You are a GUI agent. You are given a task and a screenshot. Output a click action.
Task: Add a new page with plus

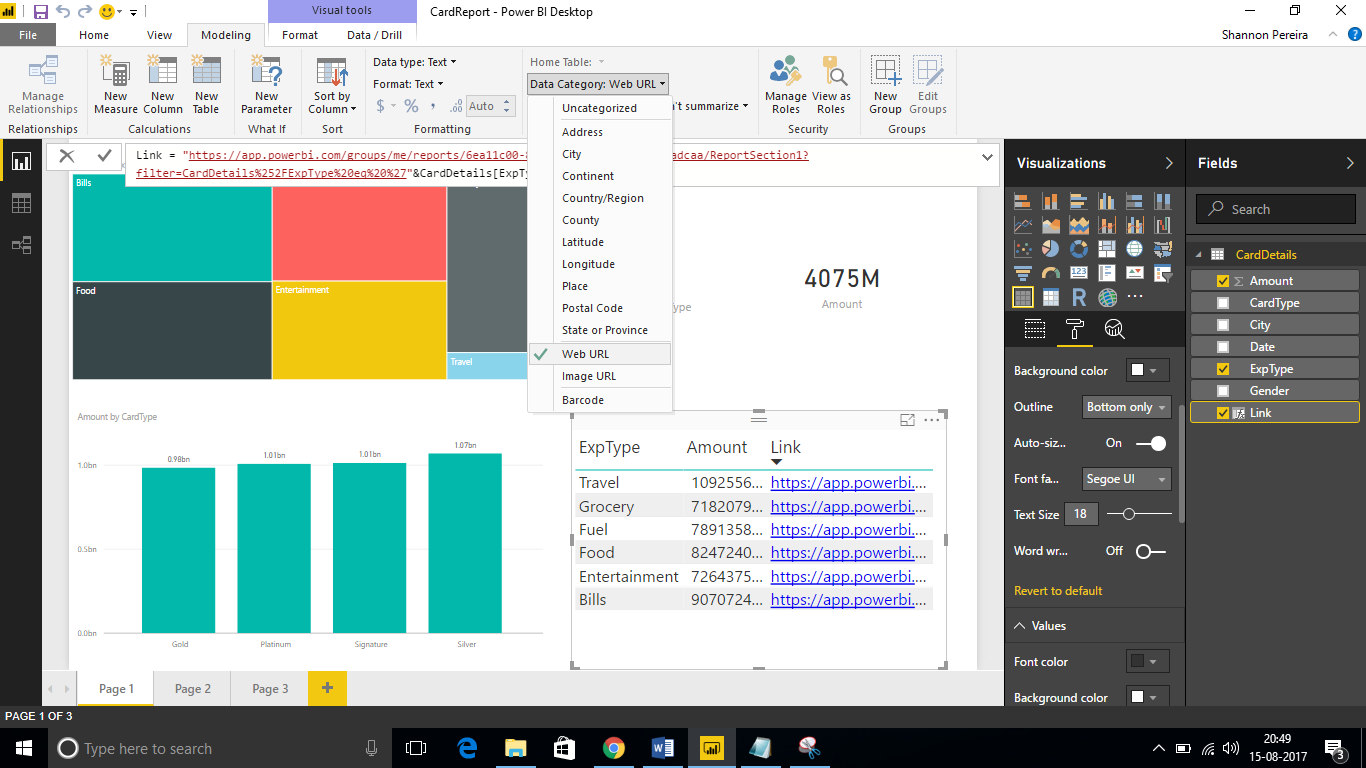pyautogui.click(x=327, y=688)
